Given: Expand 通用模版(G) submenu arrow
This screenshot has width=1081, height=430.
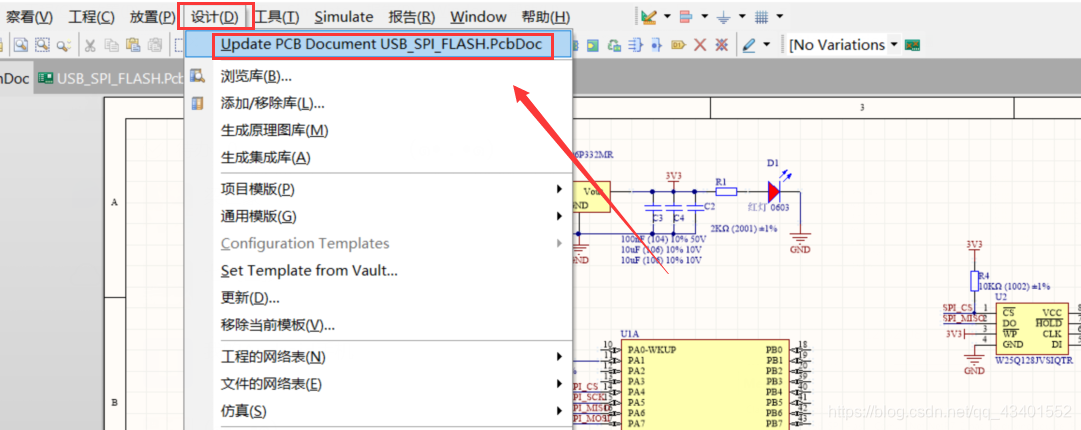Looking at the screenshot, I should click(560, 216).
